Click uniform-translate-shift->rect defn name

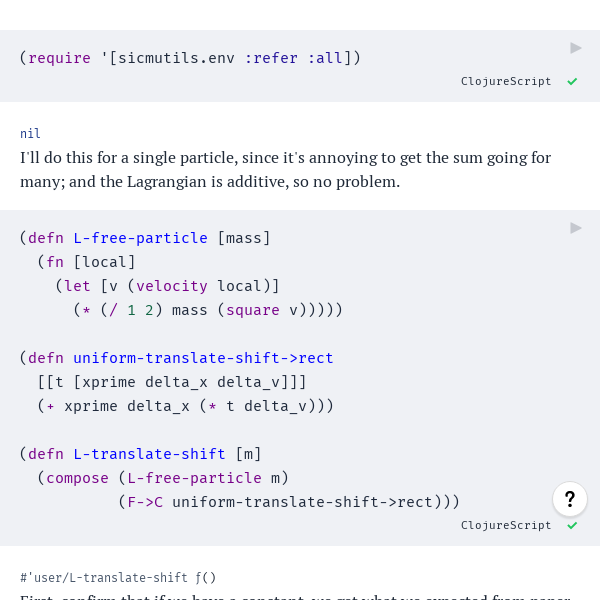[203, 358]
